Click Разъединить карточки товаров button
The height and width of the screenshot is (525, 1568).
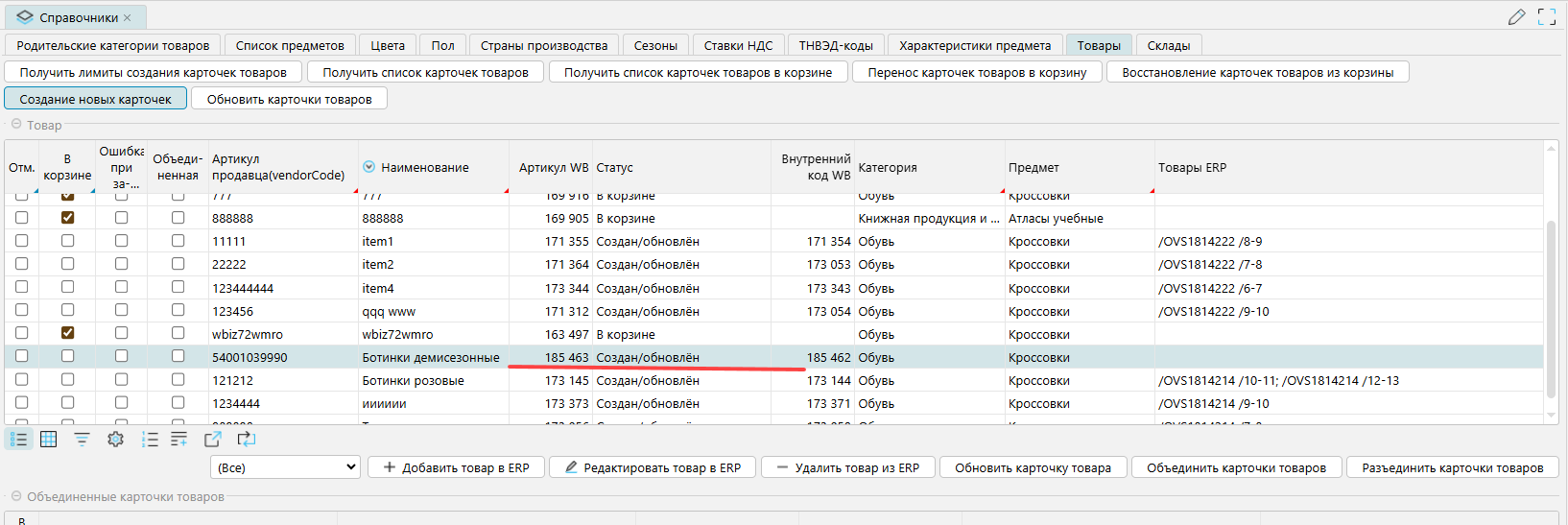[1453, 467]
